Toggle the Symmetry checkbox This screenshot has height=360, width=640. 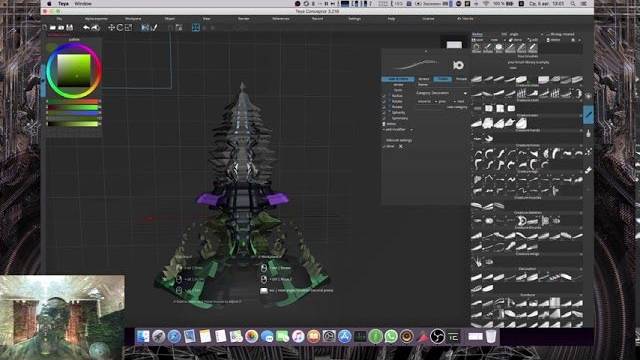pos(384,118)
